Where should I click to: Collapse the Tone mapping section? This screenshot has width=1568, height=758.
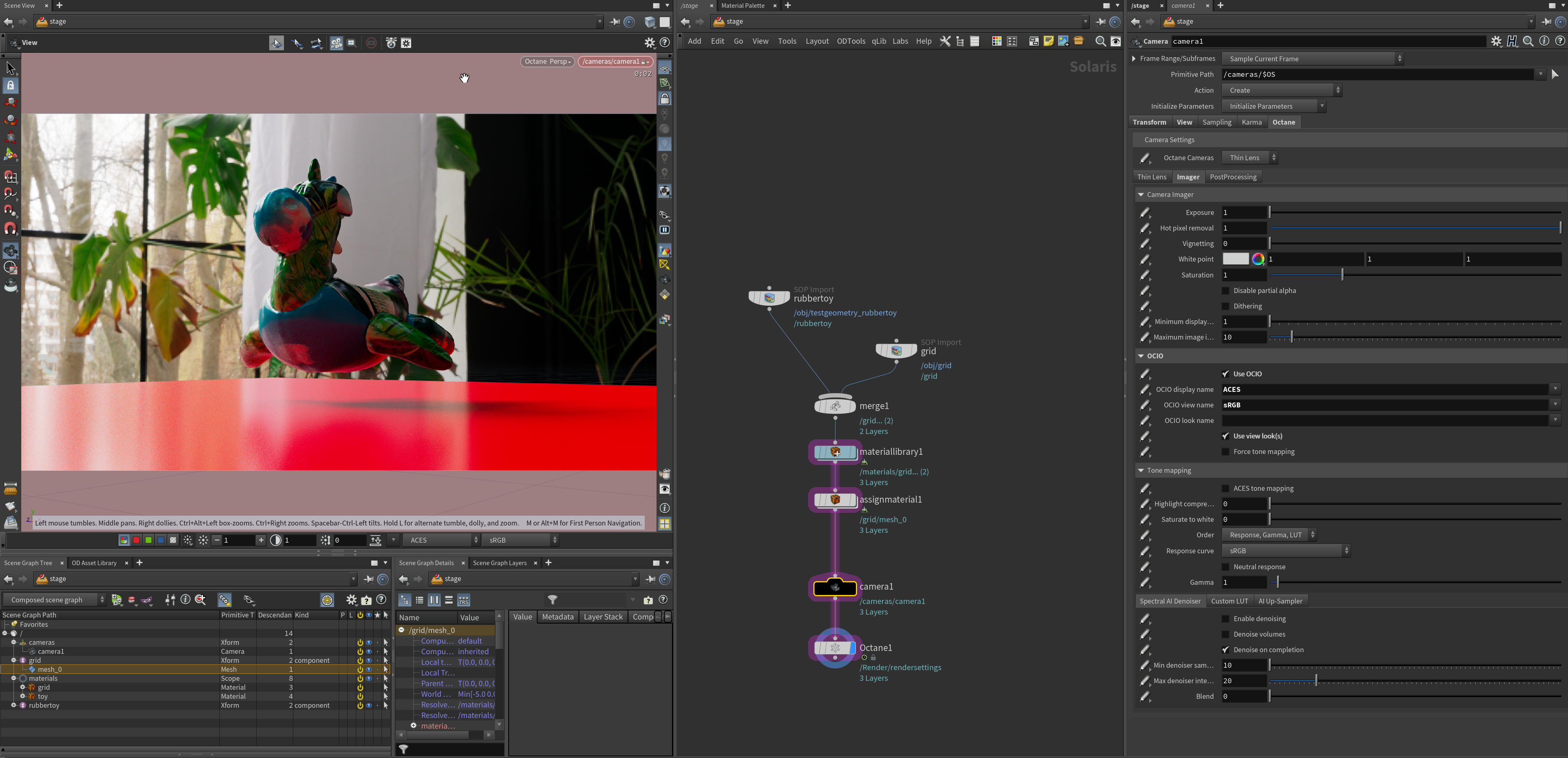(x=1140, y=471)
